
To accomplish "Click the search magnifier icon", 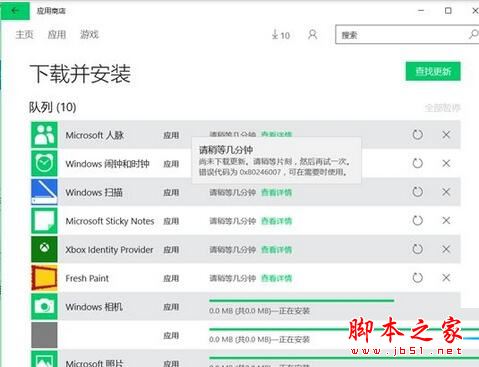I will (473, 34).
